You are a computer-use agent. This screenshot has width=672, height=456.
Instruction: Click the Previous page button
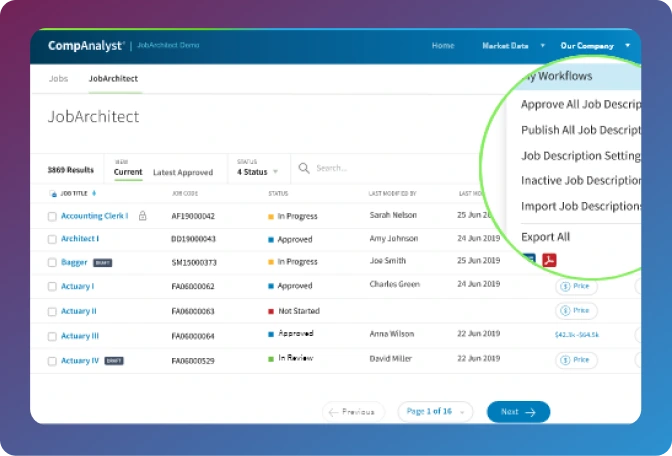(x=353, y=412)
